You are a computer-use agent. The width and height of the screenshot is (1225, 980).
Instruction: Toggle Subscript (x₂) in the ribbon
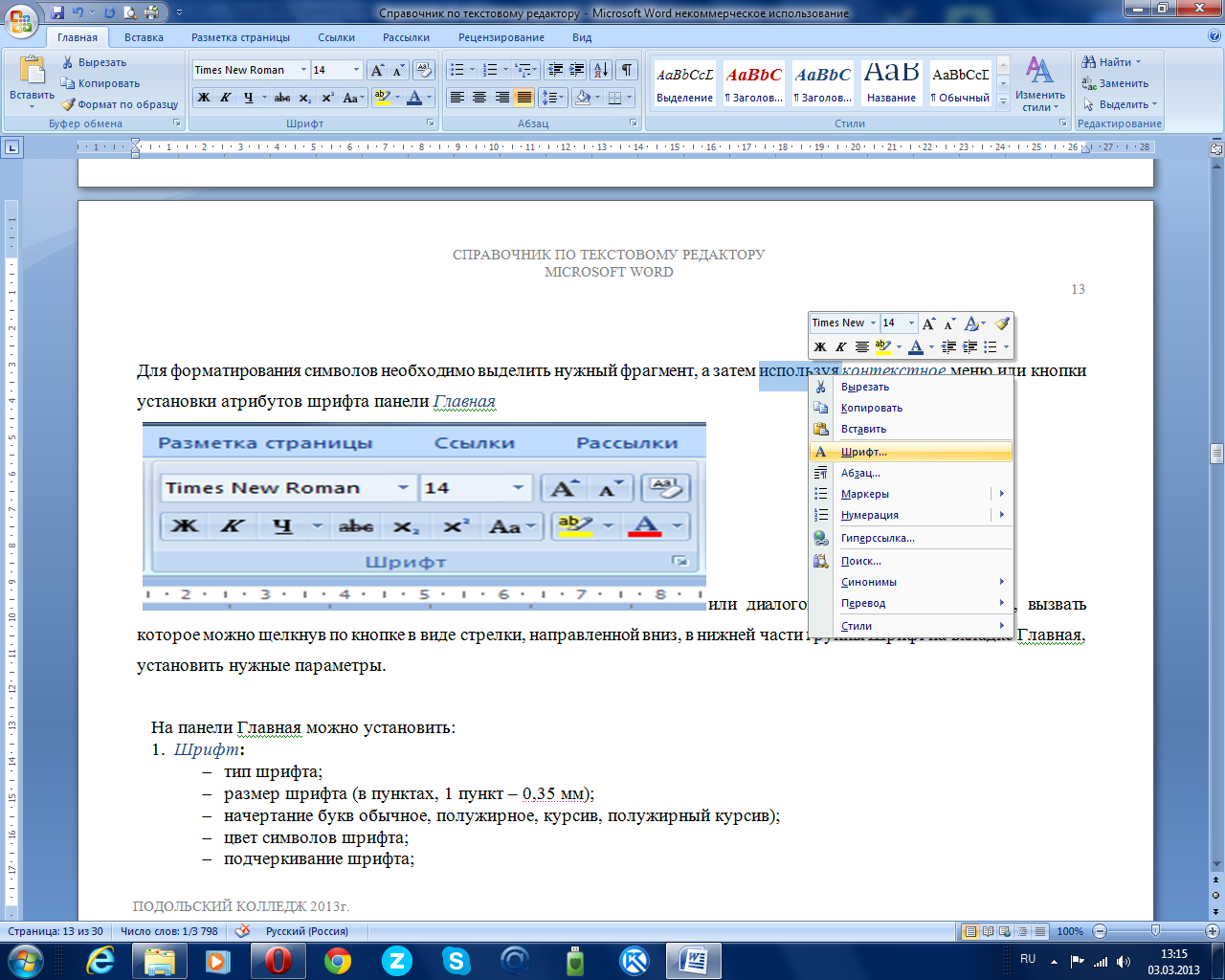point(305,98)
